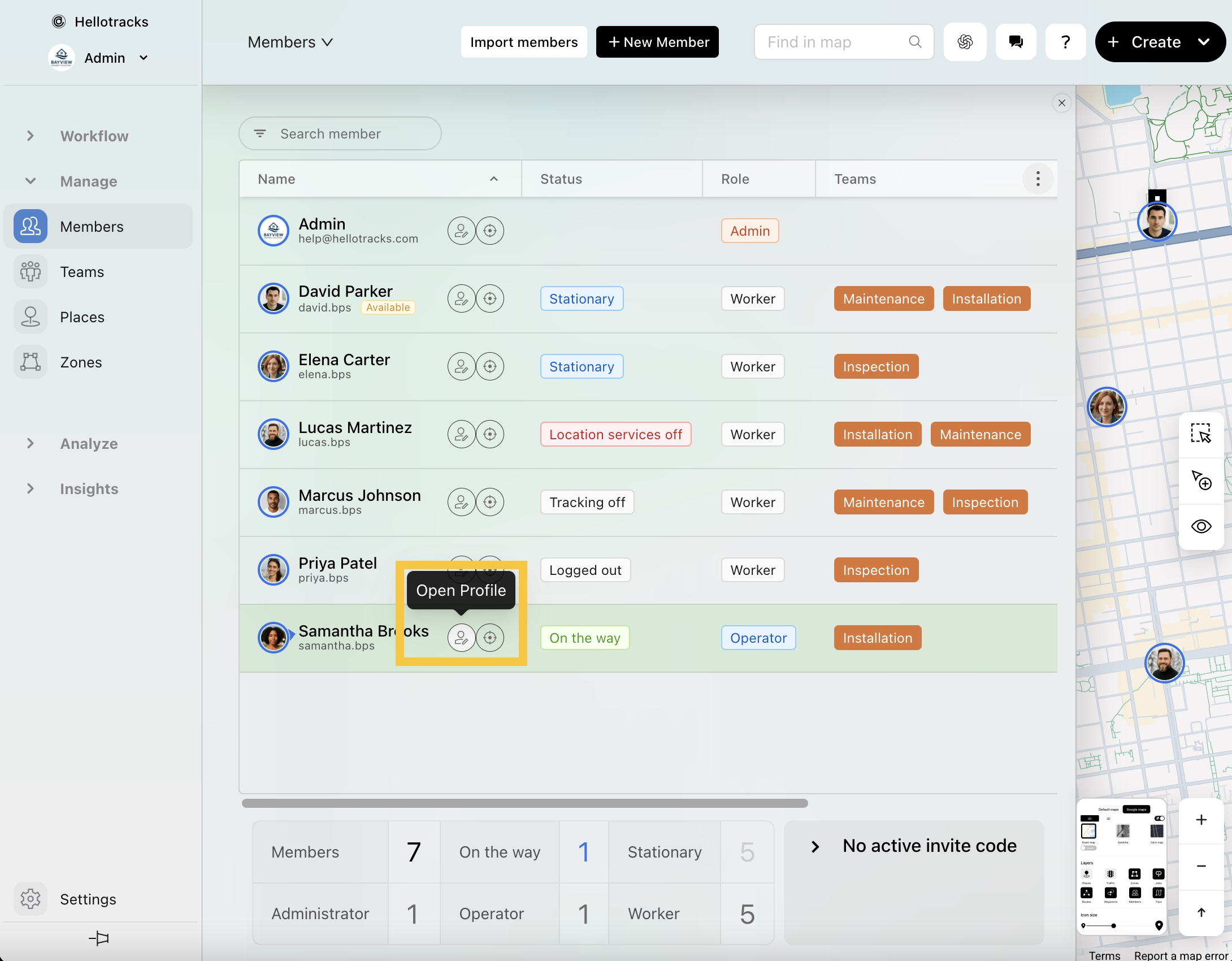Zoom in on the map

click(1201, 820)
